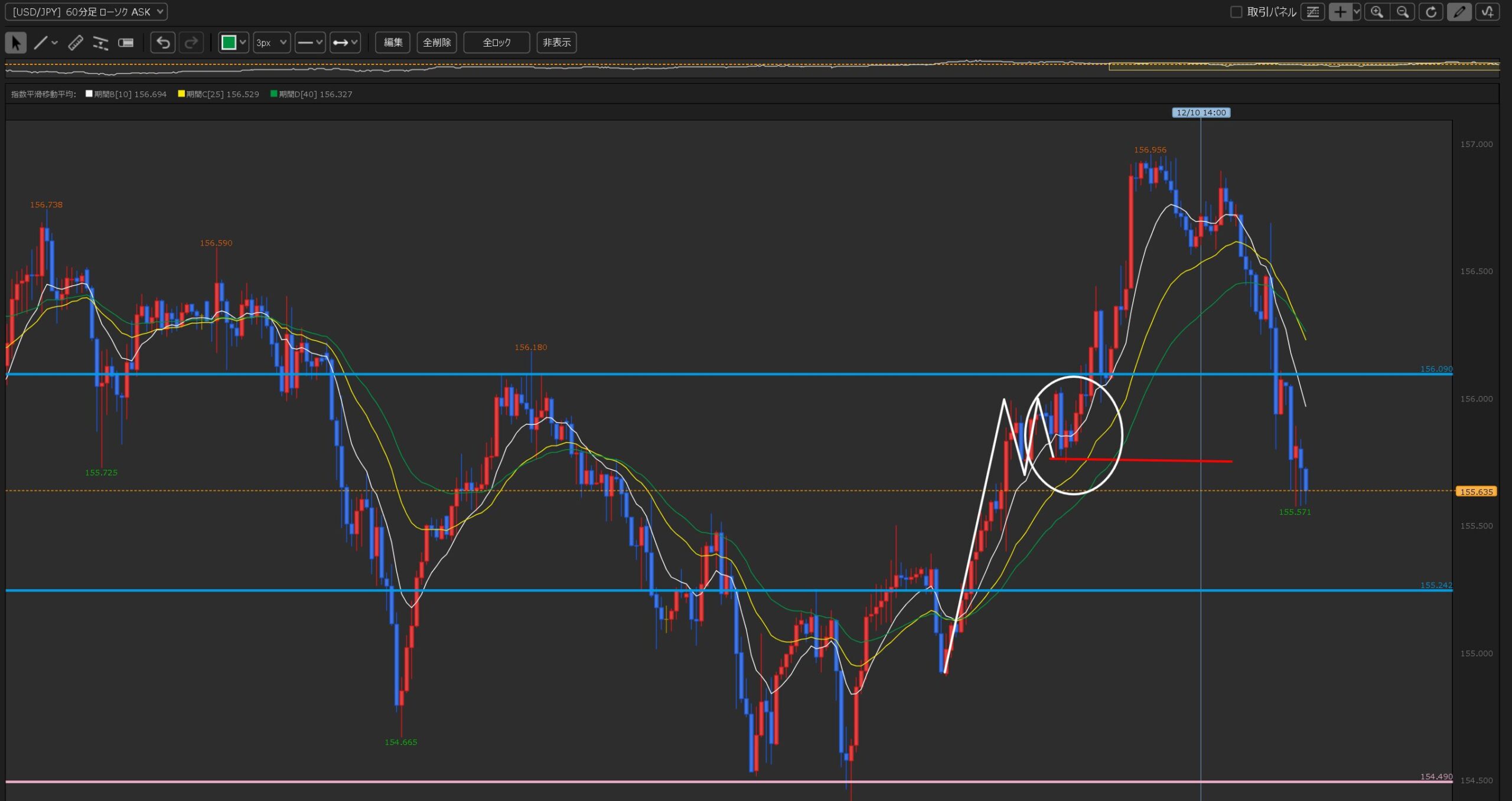Click the add indicator wave-plus icon

pyautogui.click(x=1487, y=12)
